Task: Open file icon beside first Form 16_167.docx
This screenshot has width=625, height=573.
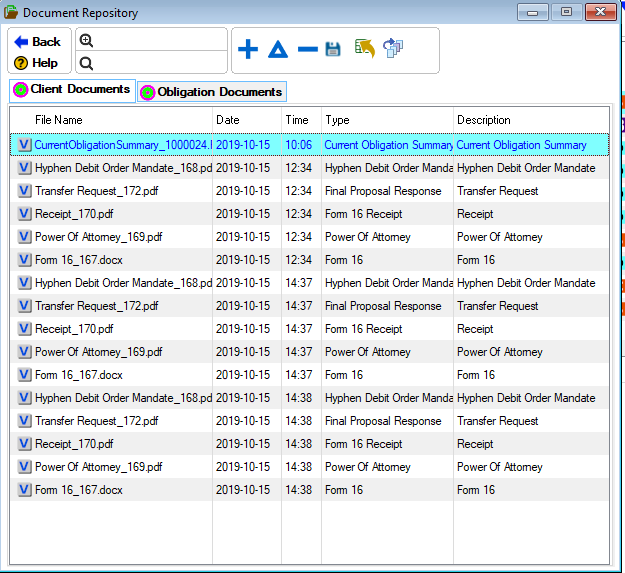Action: (25, 260)
